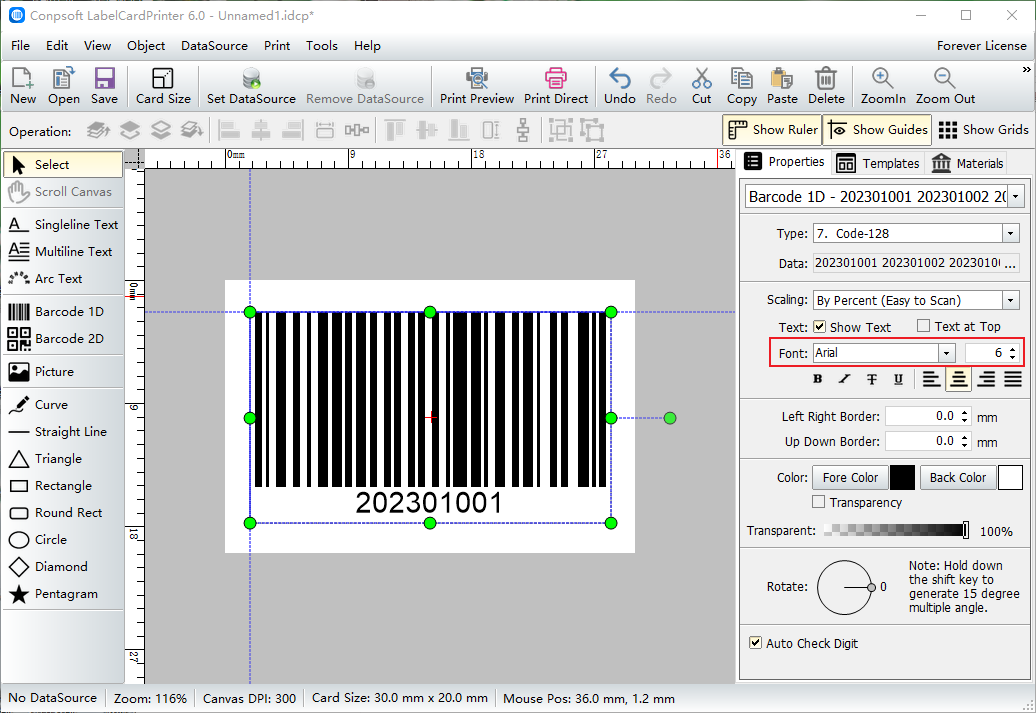The height and width of the screenshot is (713, 1036).
Task: Pick the Straight Line tool
Action: click(63, 432)
